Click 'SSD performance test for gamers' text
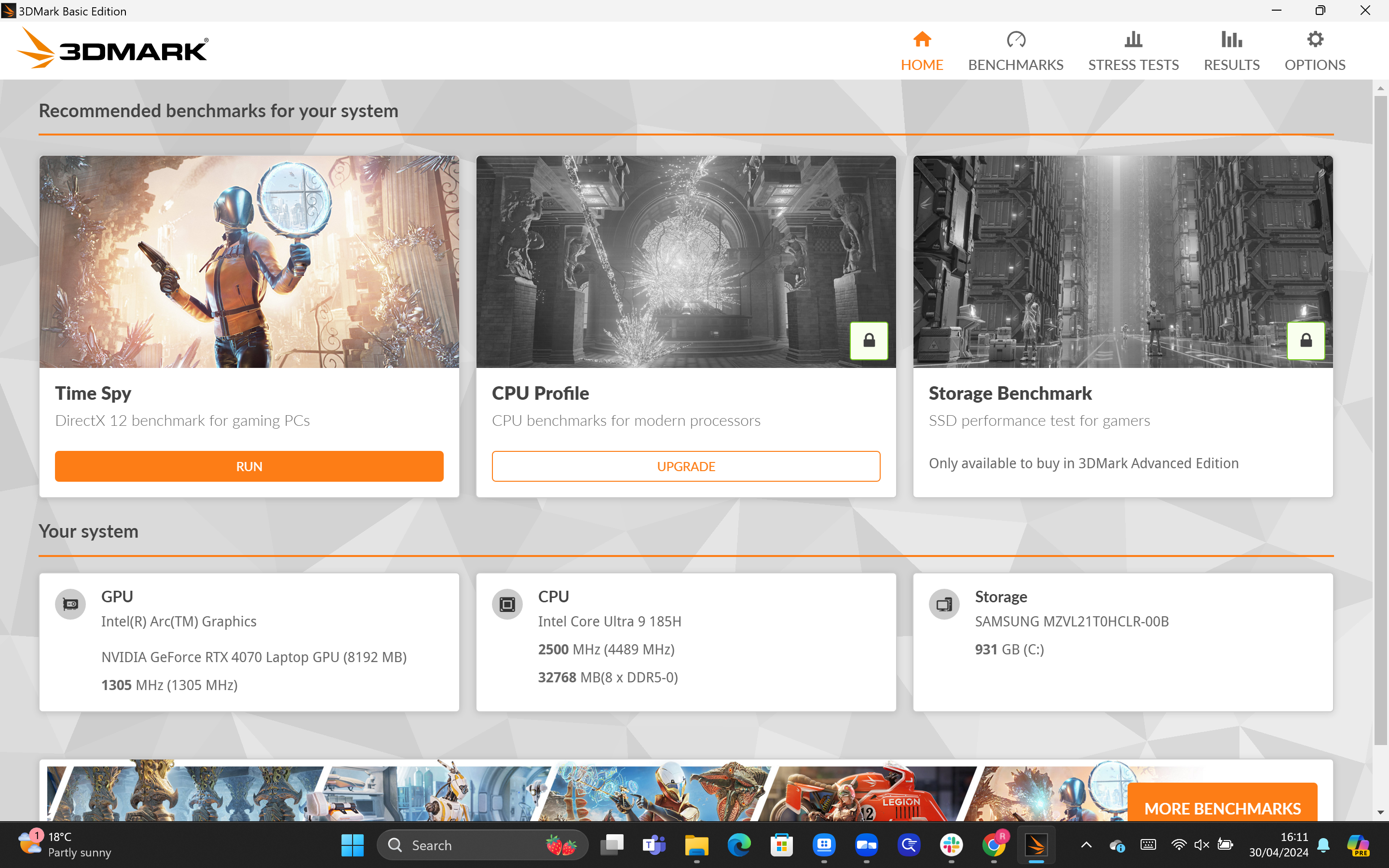 (x=1039, y=421)
